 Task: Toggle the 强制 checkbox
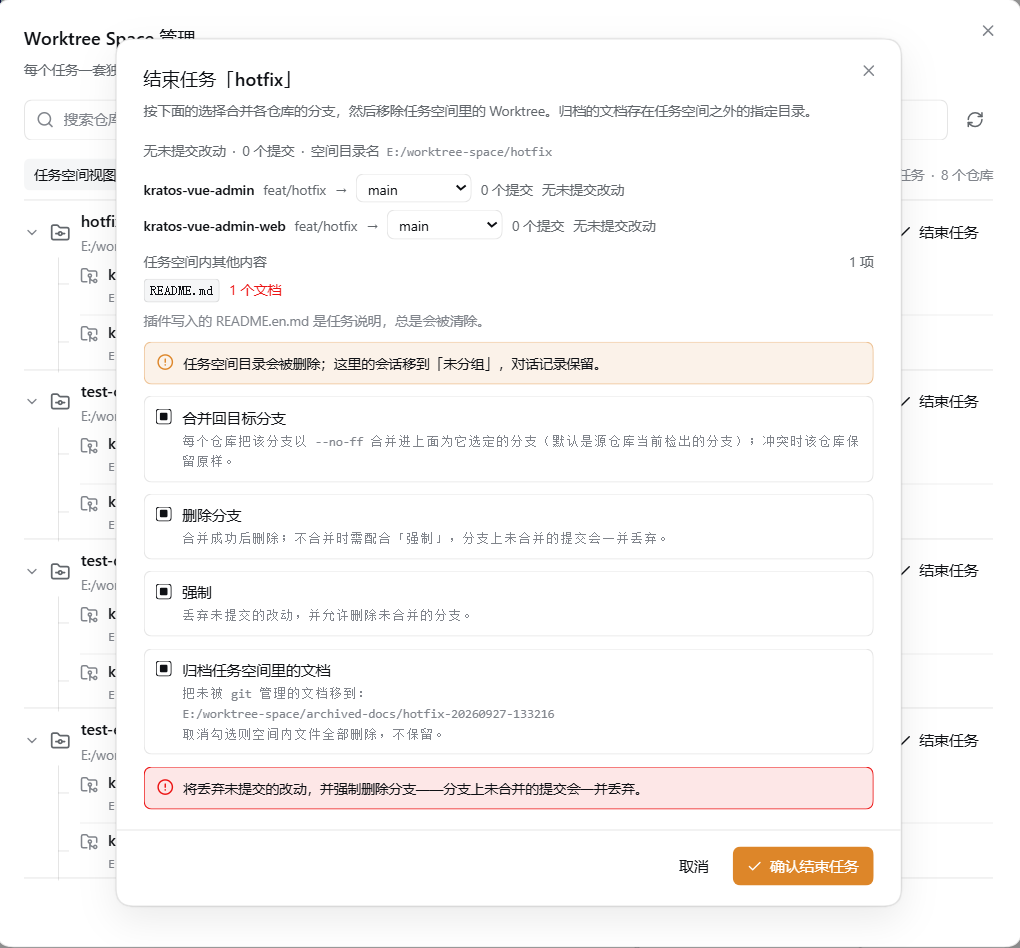pyautogui.click(x=164, y=591)
